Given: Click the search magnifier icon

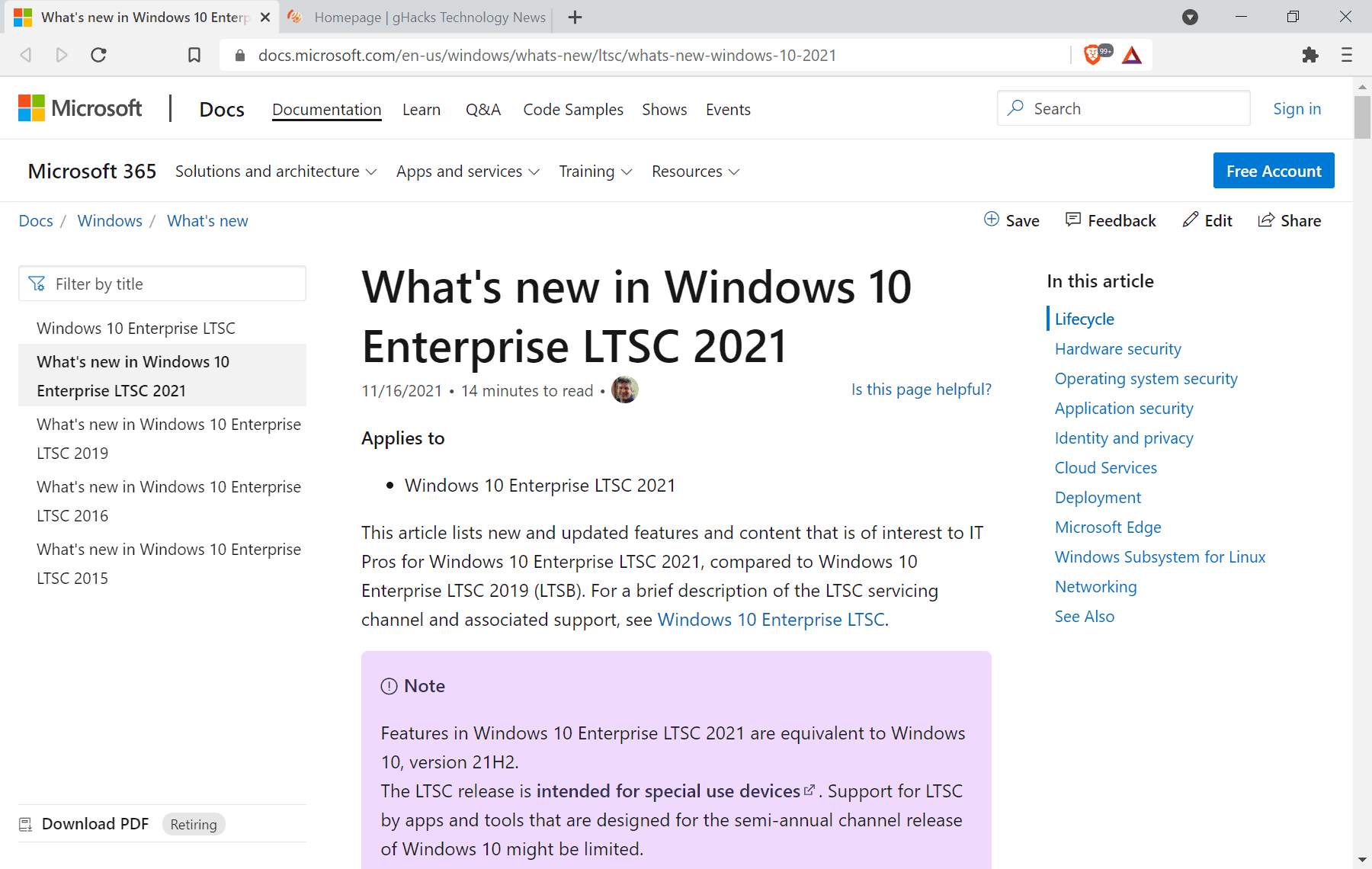Looking at the screenshot, I should (1015, 108).
